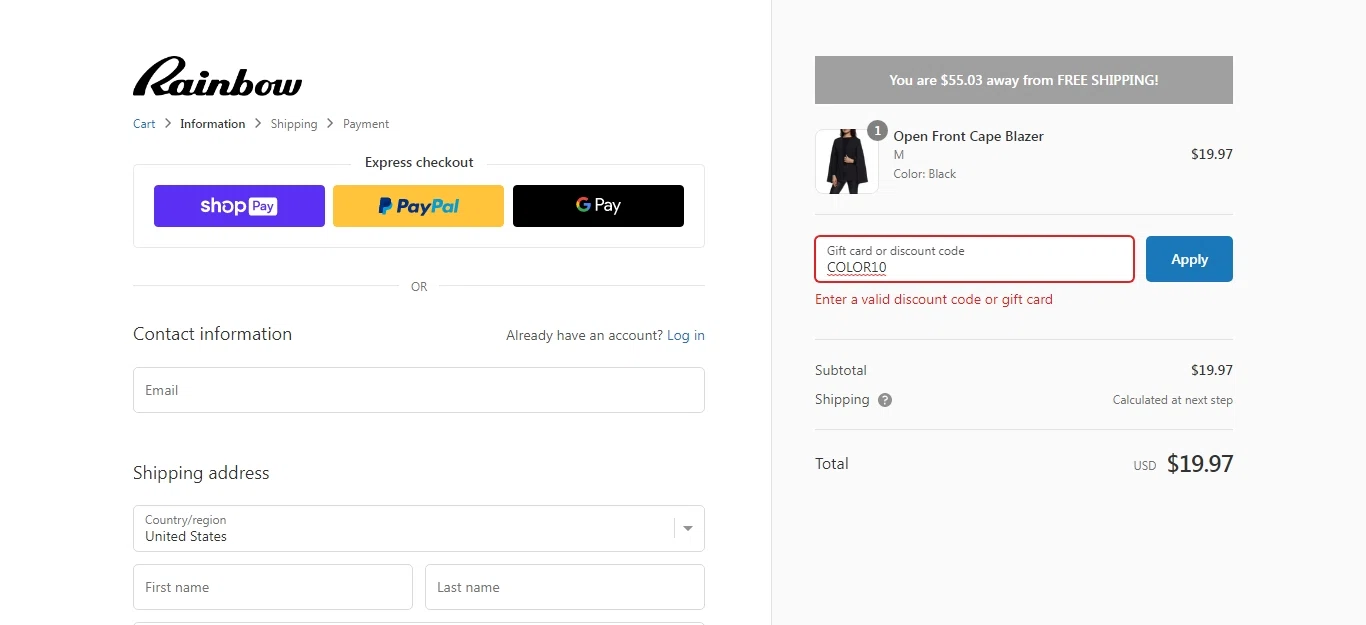The width and height of the screenshot is (1366, 625).
Task: Click the shipping help question mark icon
Action: pos(885,400)
